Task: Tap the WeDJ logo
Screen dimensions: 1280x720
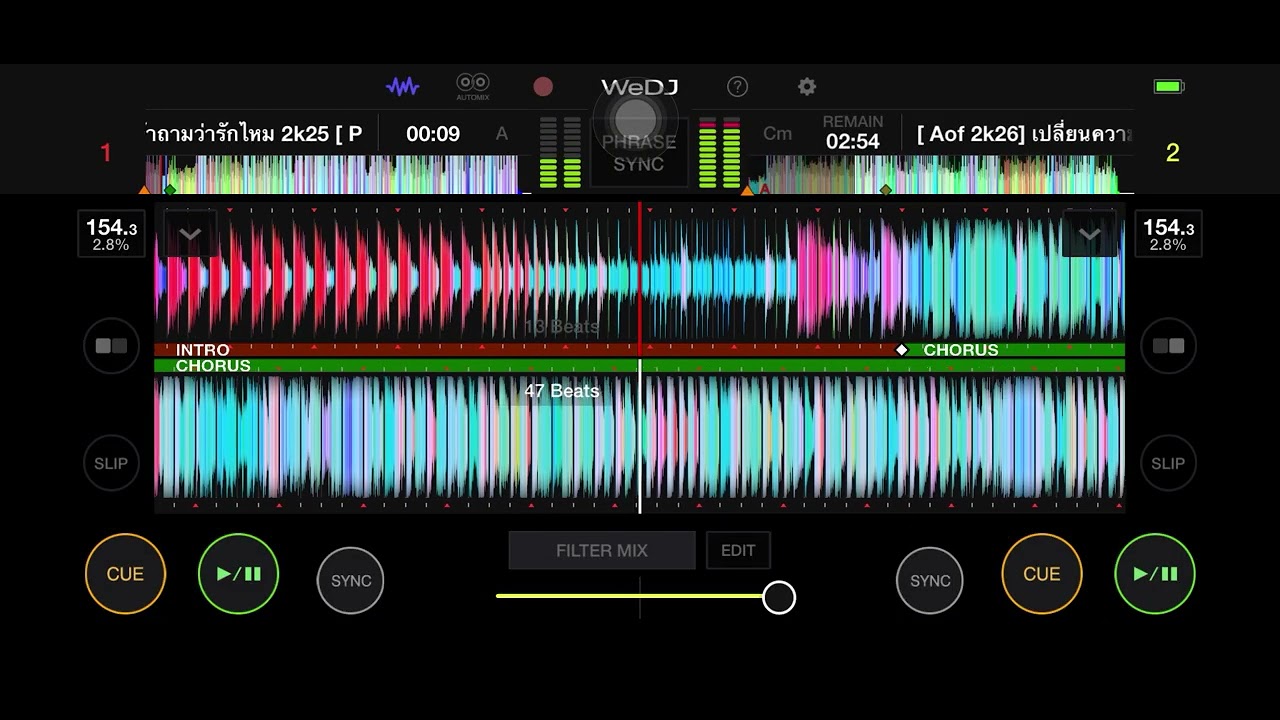Action: pos(639,87)
